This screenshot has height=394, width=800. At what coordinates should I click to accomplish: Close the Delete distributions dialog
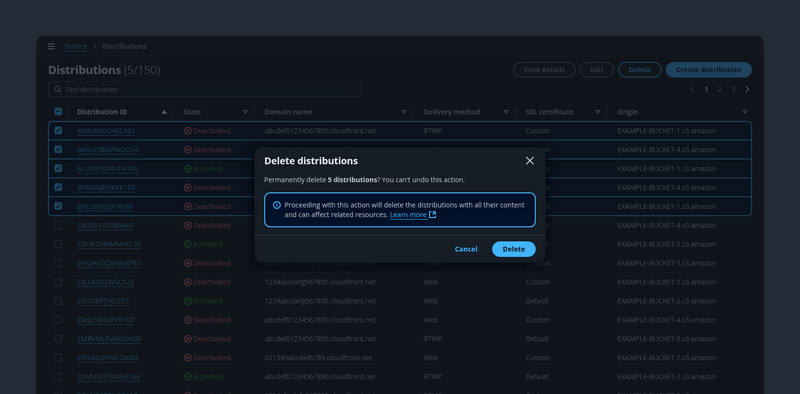530,161
